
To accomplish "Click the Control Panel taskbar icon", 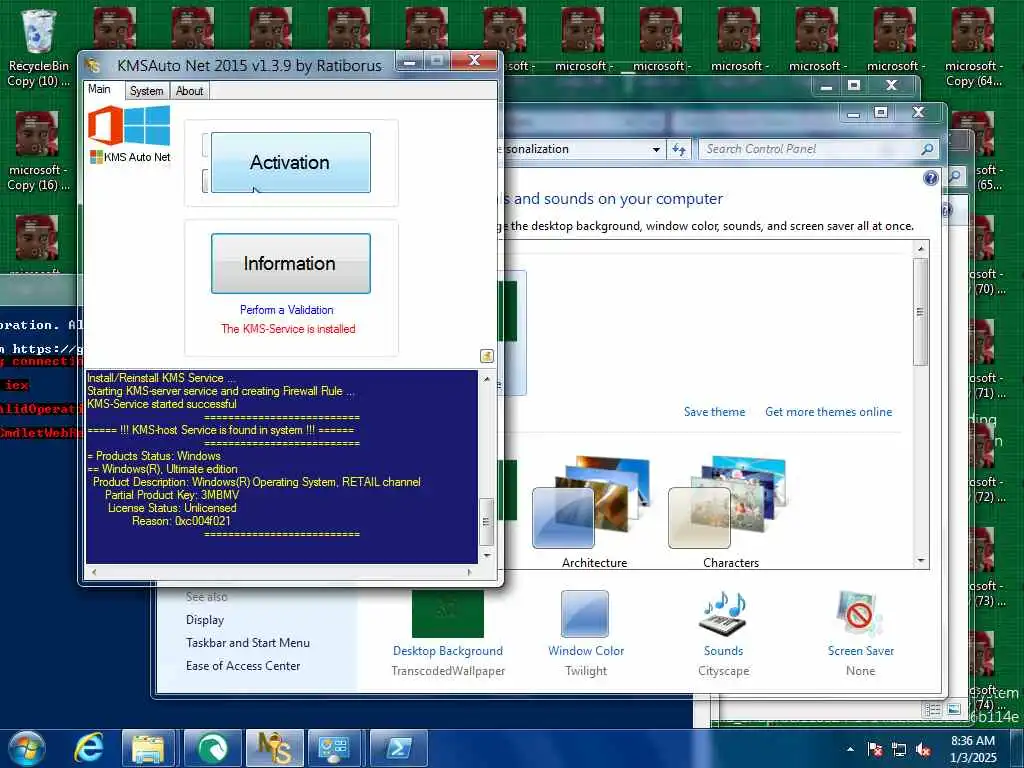I will (334, 748).
